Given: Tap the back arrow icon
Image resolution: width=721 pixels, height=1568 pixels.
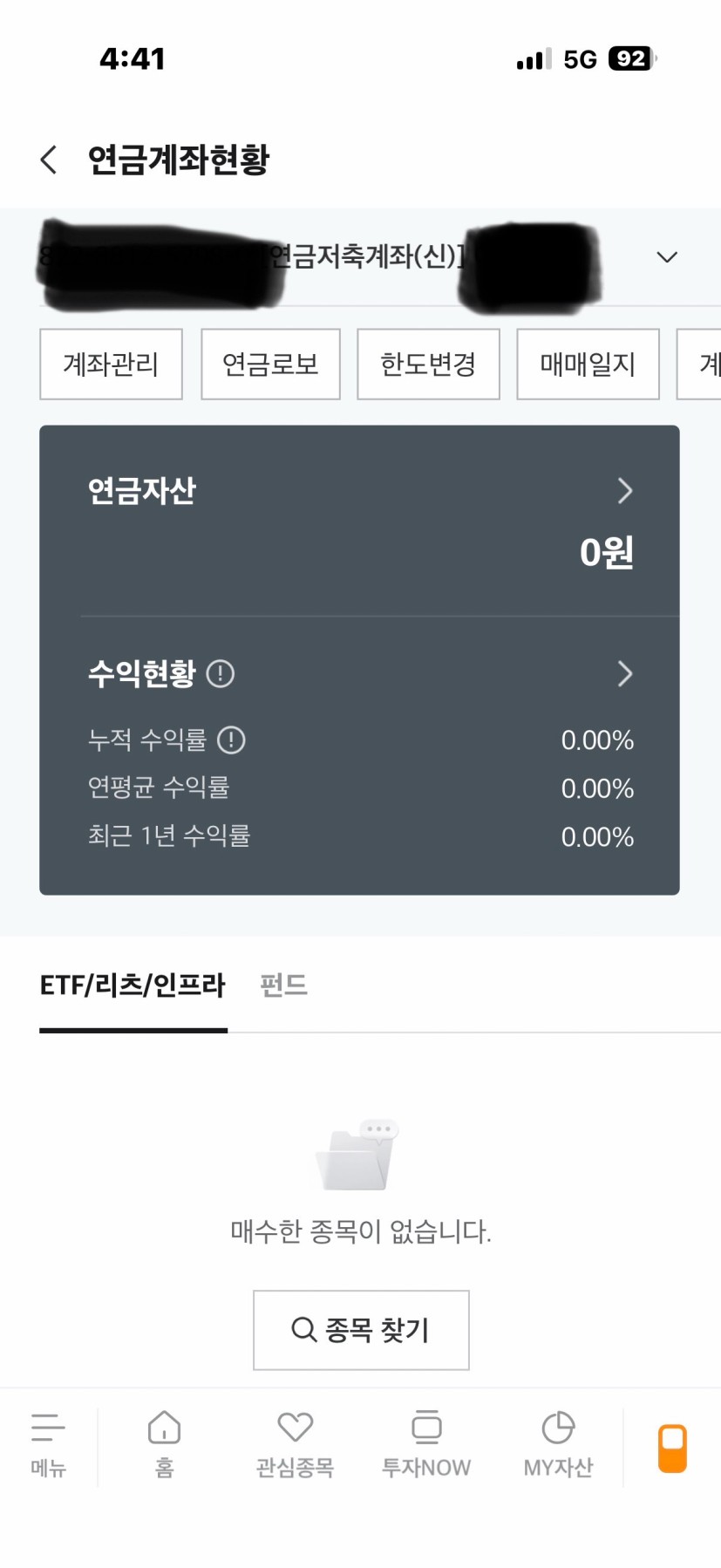Looking at the screenshot, I should pos(49,160).
